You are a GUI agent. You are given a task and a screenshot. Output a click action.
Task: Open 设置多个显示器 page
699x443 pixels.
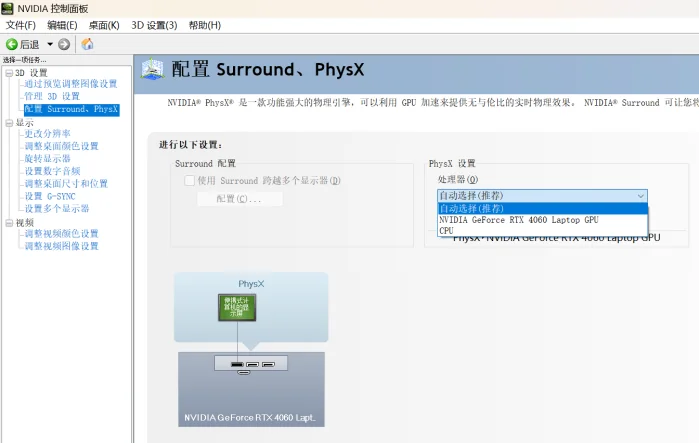click(x=57, y=209)
